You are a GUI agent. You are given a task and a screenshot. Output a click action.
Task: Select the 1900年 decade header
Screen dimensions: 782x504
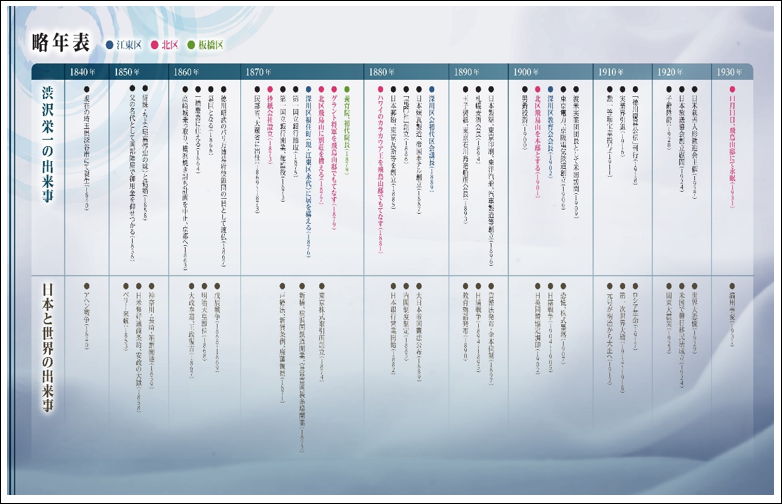[526, 72]
